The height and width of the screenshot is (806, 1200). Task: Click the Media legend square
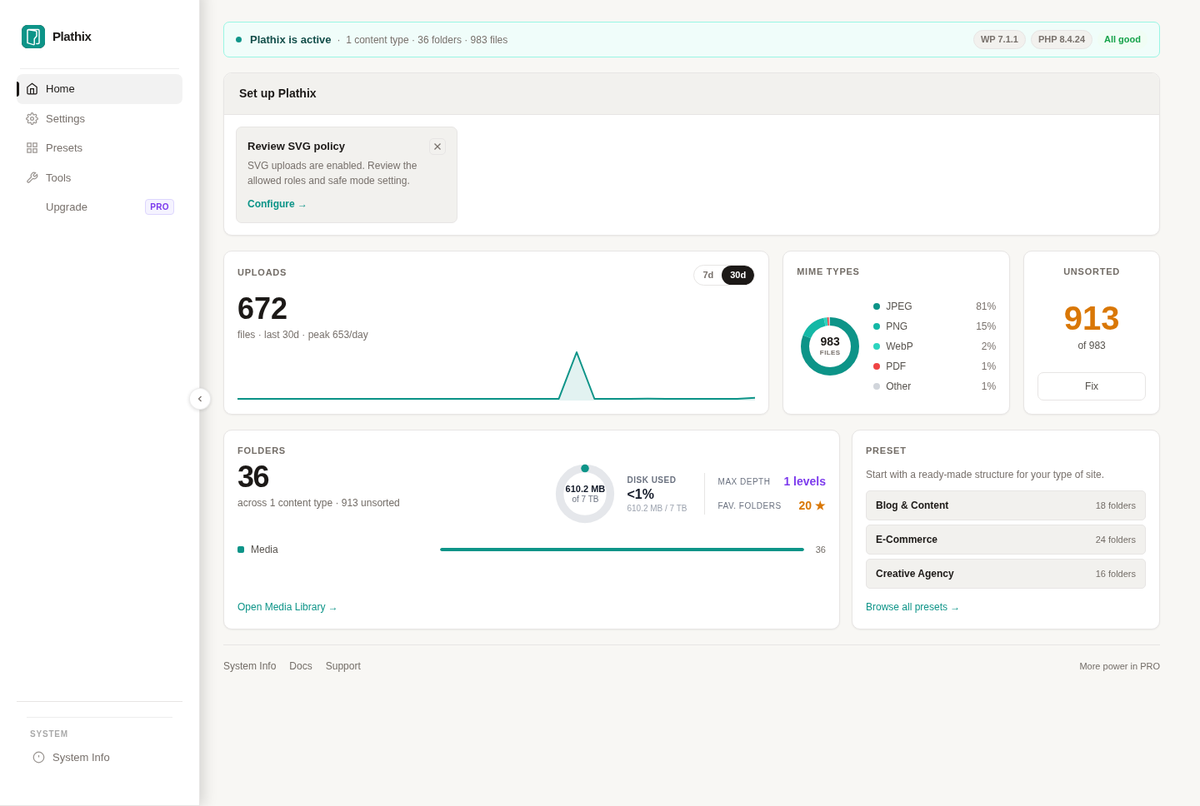[241, 549]
